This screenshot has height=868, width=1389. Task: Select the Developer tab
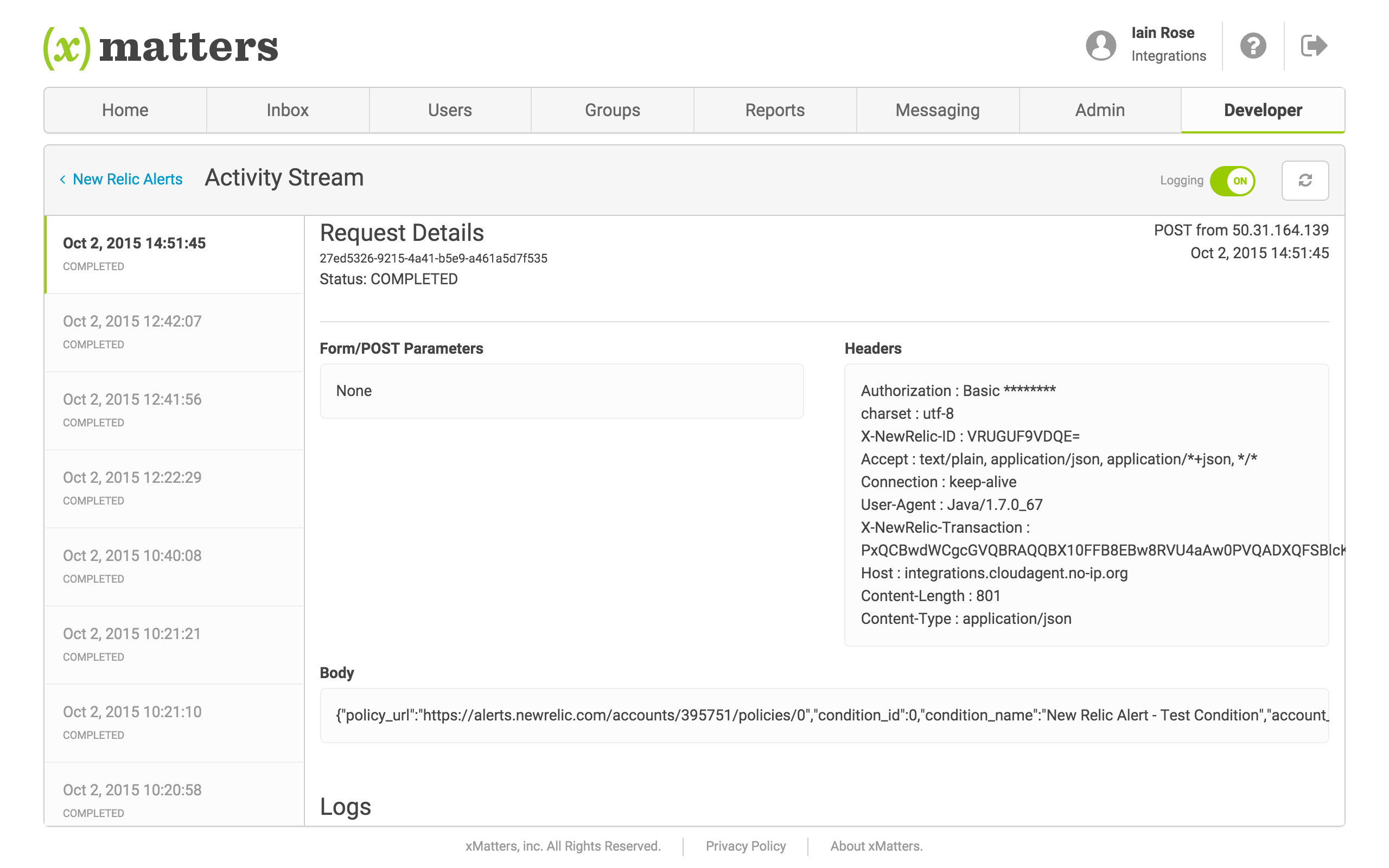[x=1263, y=110]
